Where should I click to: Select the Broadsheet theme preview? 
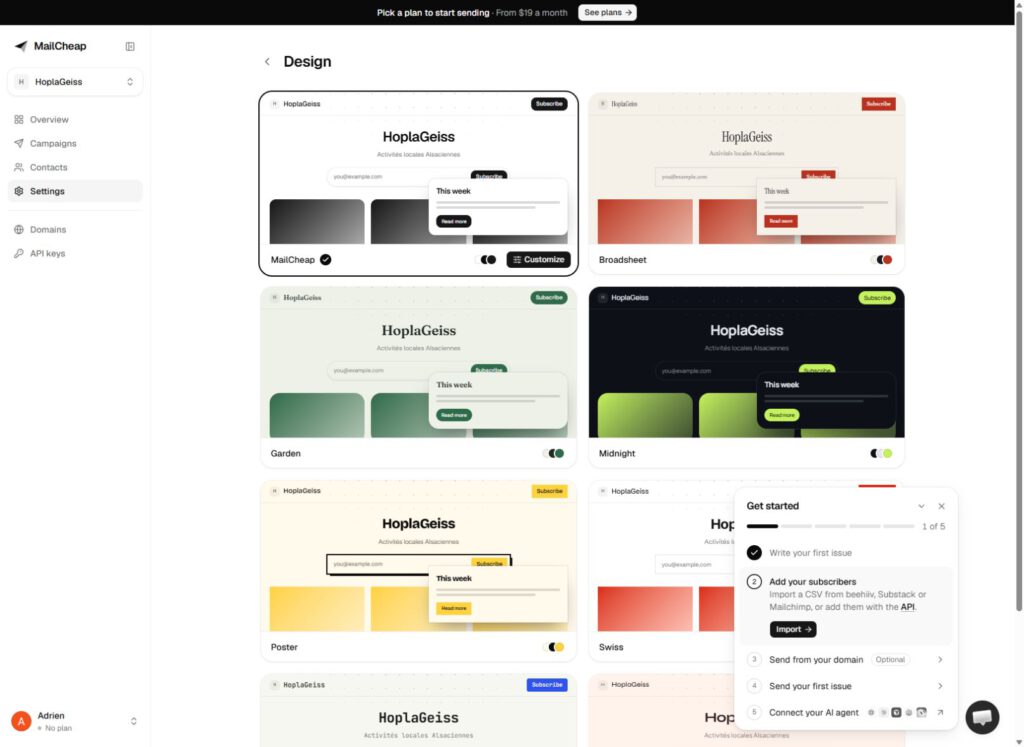(746, 168)
